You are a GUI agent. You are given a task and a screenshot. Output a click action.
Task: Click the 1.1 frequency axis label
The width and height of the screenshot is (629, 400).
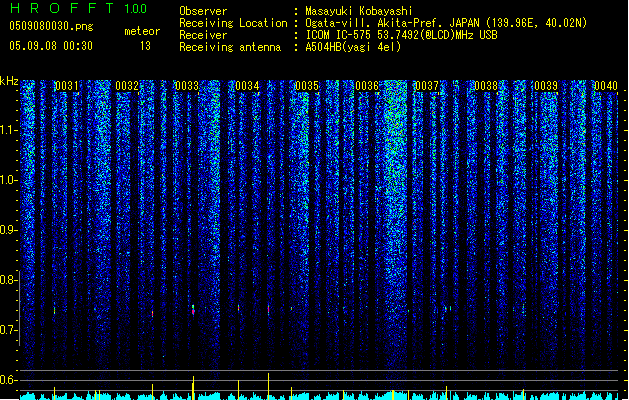pyautogui.click(x=8, y=130)
